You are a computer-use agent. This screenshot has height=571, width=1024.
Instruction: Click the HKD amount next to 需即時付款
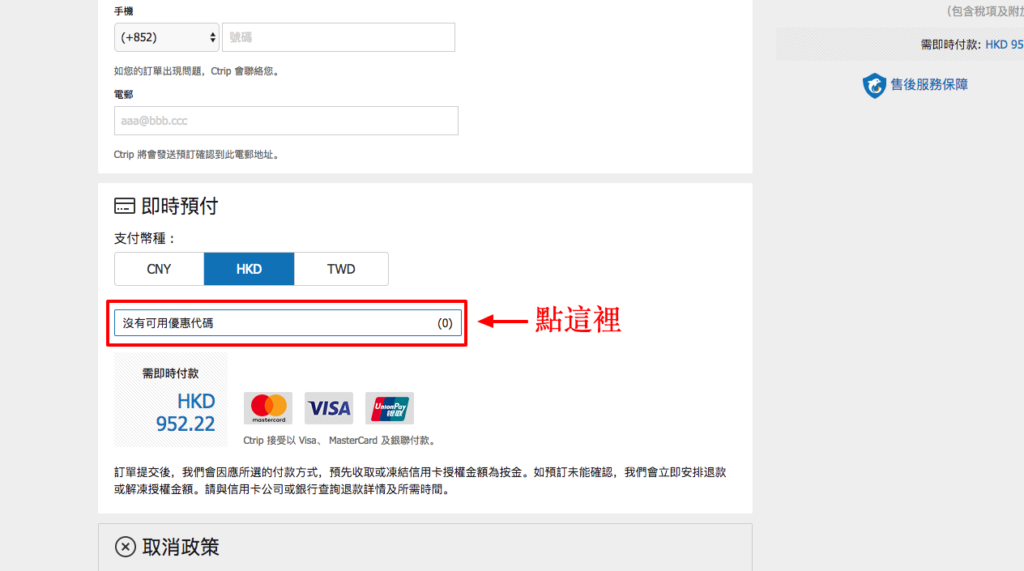coord(1004,44)
